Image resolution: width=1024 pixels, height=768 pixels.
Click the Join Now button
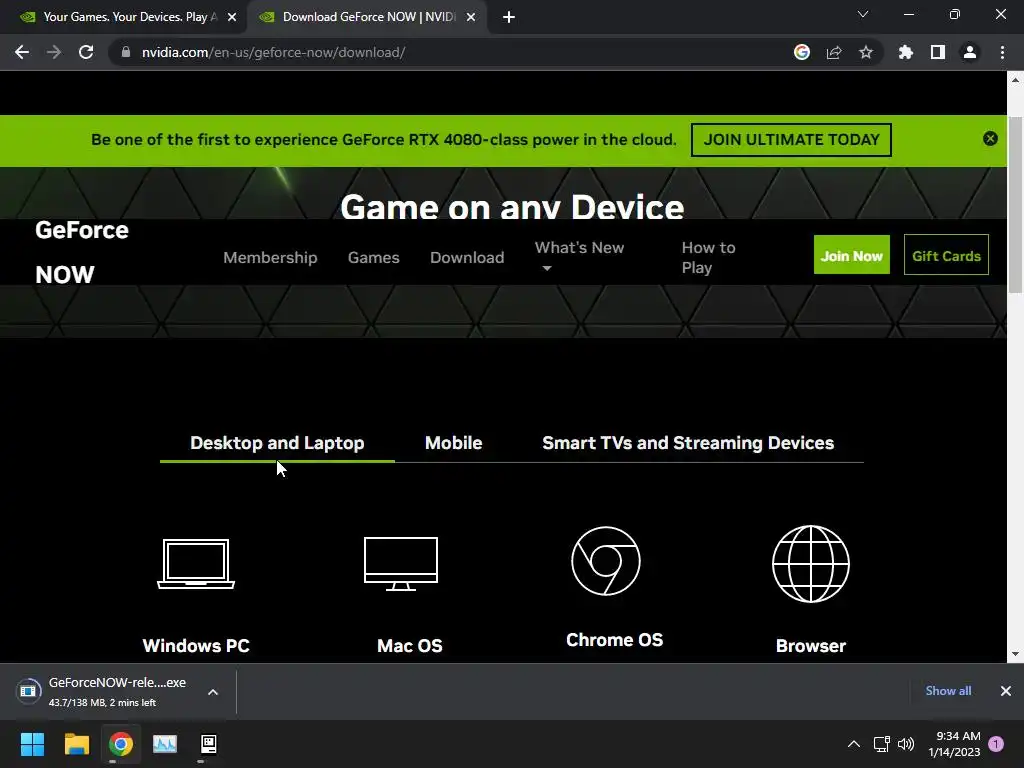pos(852,255)
